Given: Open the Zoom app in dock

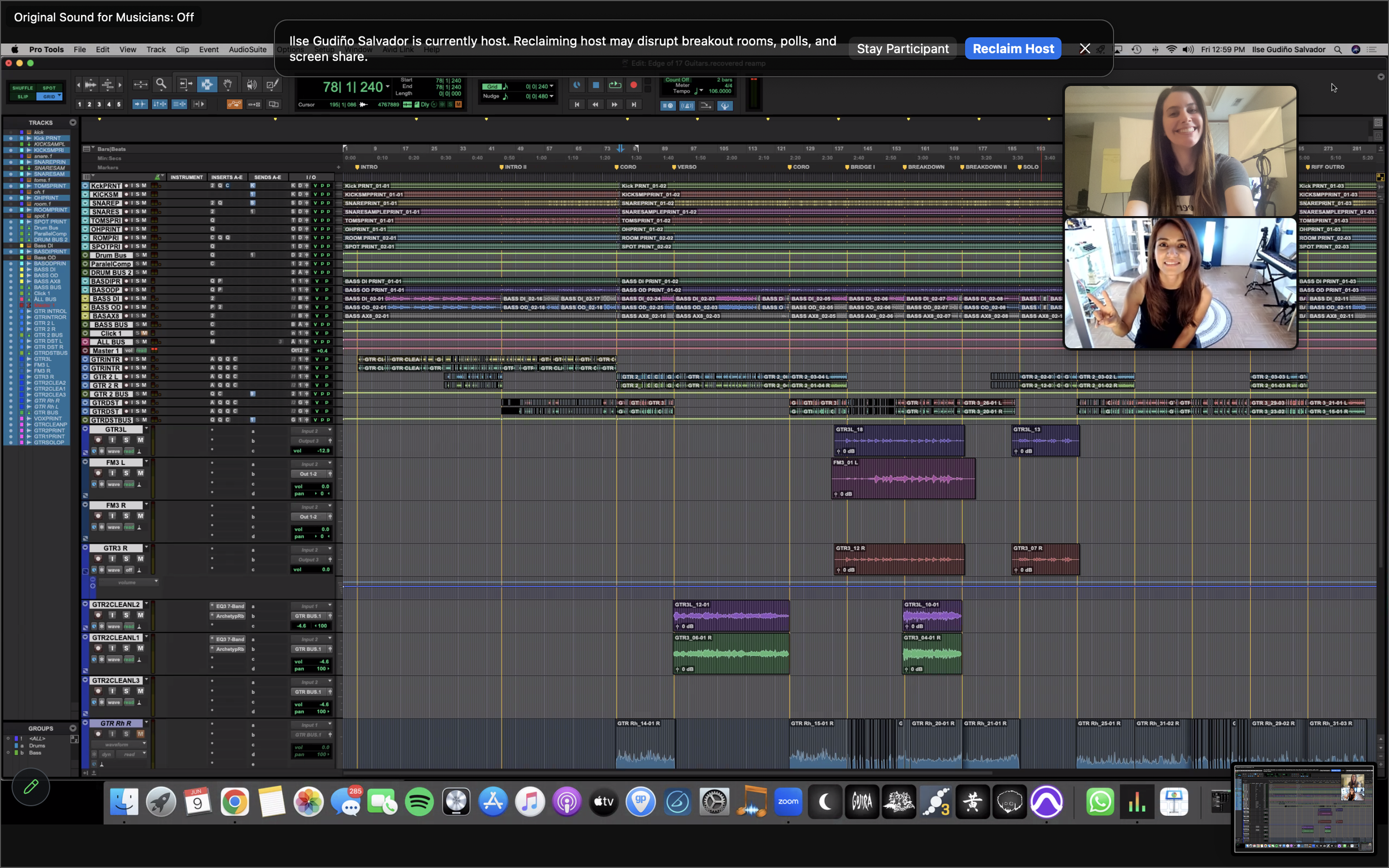Looking at the screenshot, I should 788,801.
